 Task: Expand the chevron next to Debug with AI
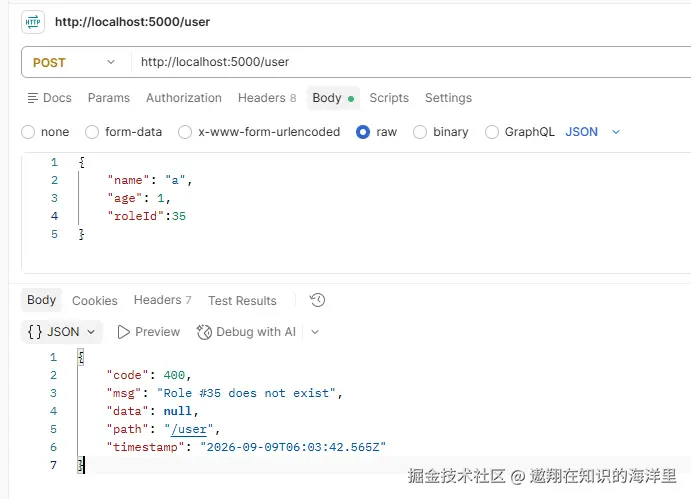(315, 332)
